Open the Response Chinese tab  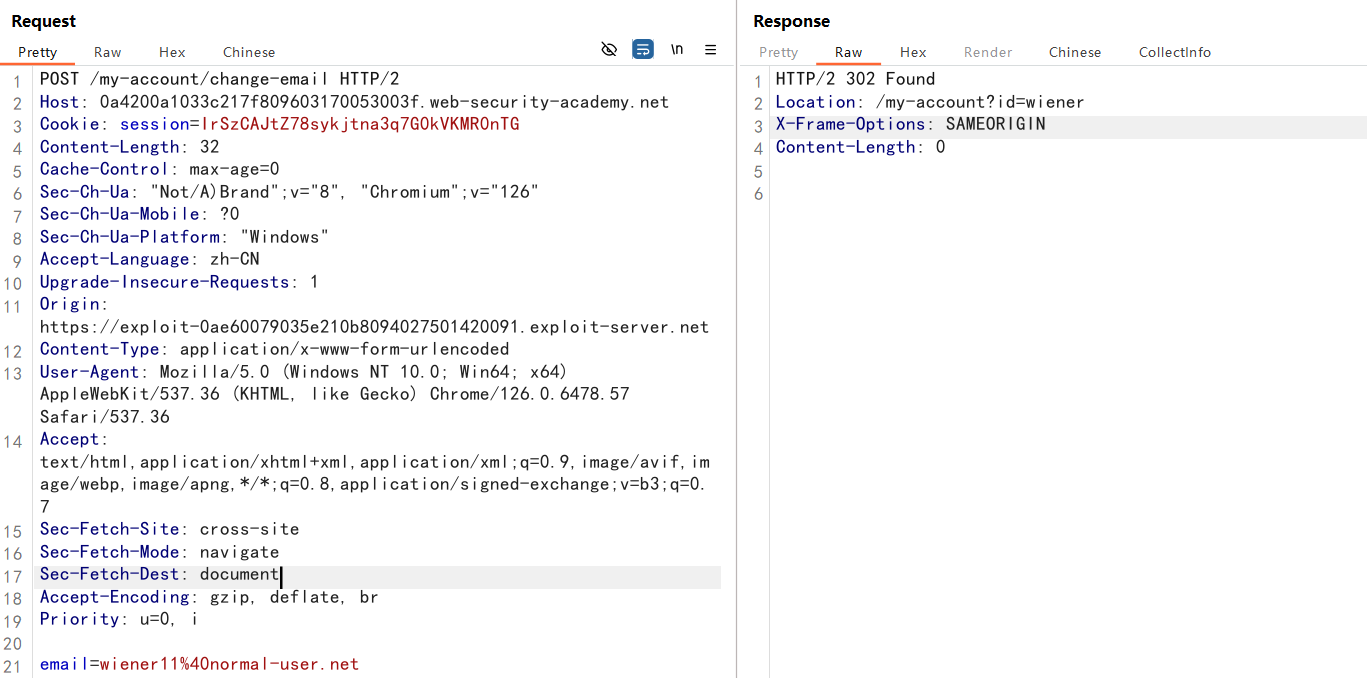tap(1075, 52)
